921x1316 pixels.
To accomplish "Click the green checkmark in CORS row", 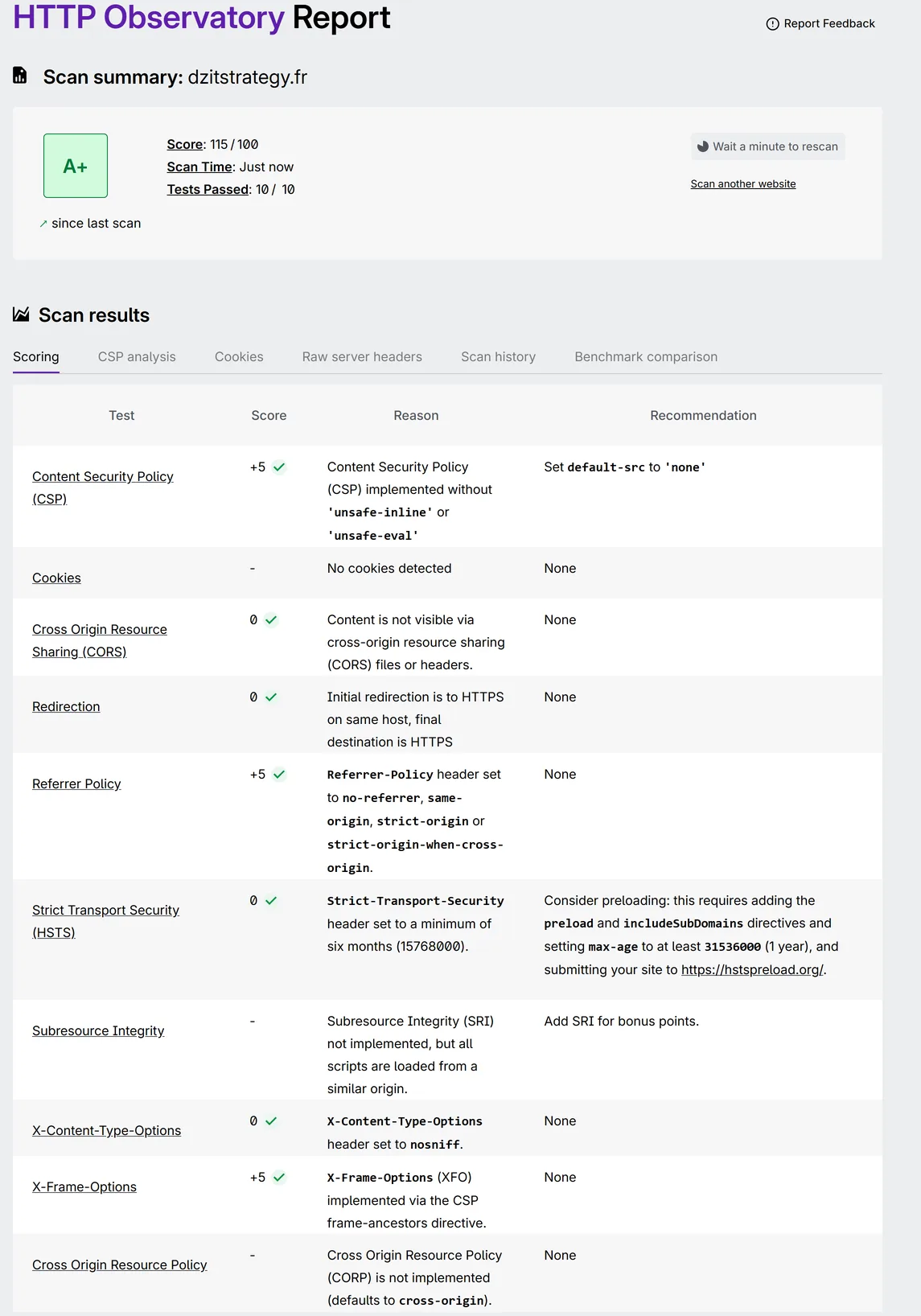I will point(271,620).
